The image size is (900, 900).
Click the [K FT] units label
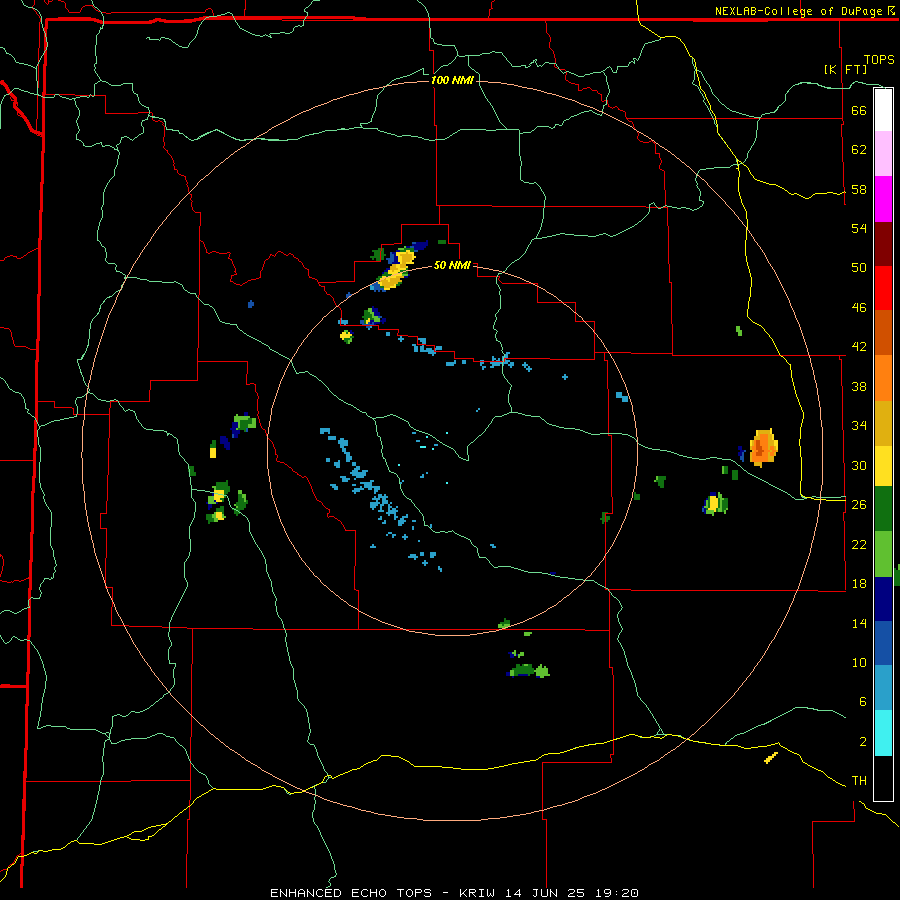tap(845, 69)
